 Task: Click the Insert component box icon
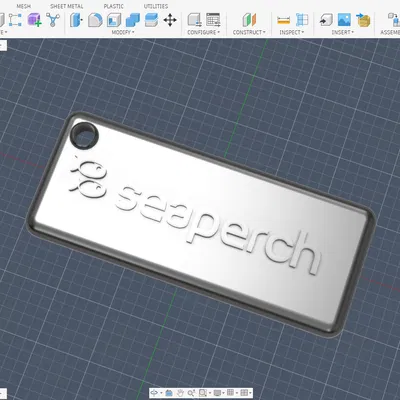click(363, 20)
